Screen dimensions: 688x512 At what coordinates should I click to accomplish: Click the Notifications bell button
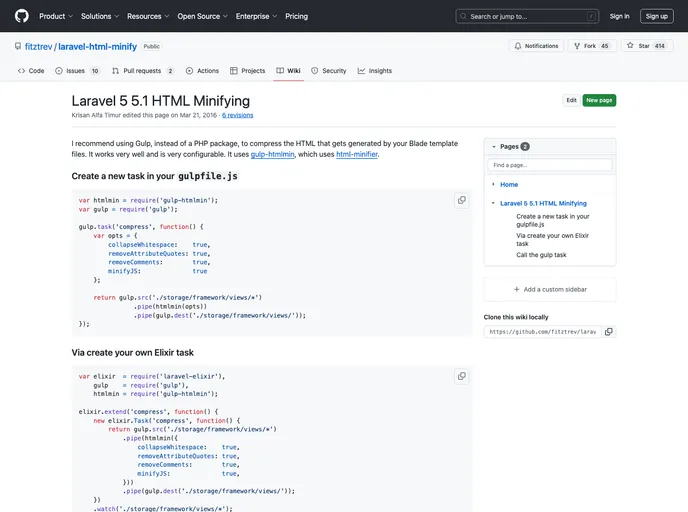point(536,46)
